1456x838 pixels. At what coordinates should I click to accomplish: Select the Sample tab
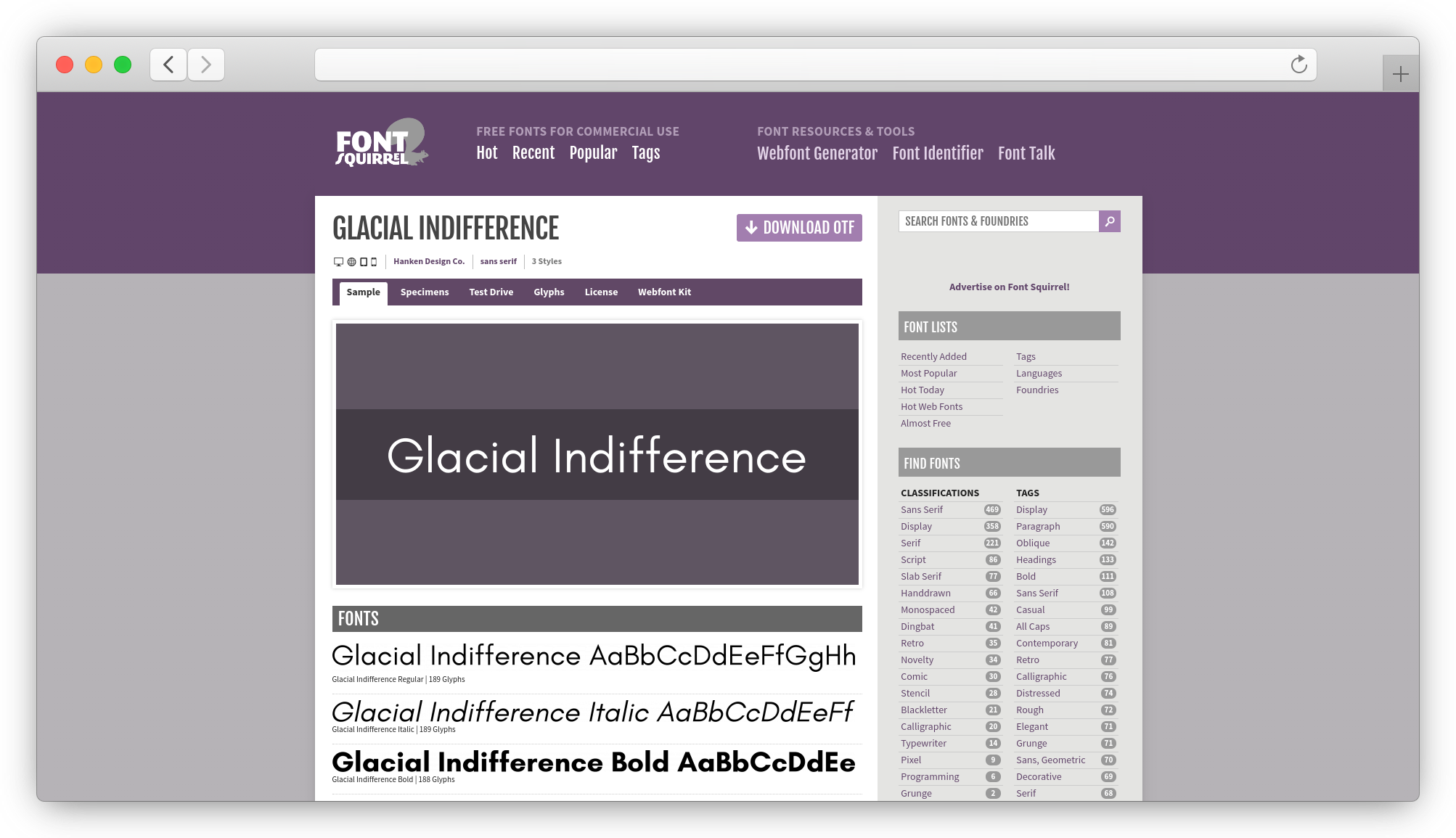point(363,292)
